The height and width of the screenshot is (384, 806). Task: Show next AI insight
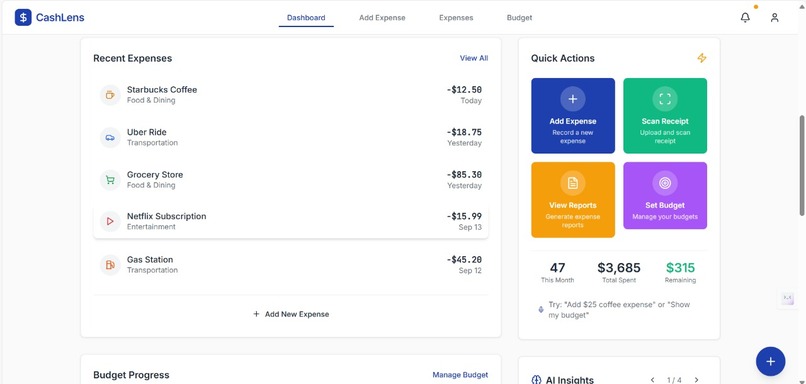697,380
